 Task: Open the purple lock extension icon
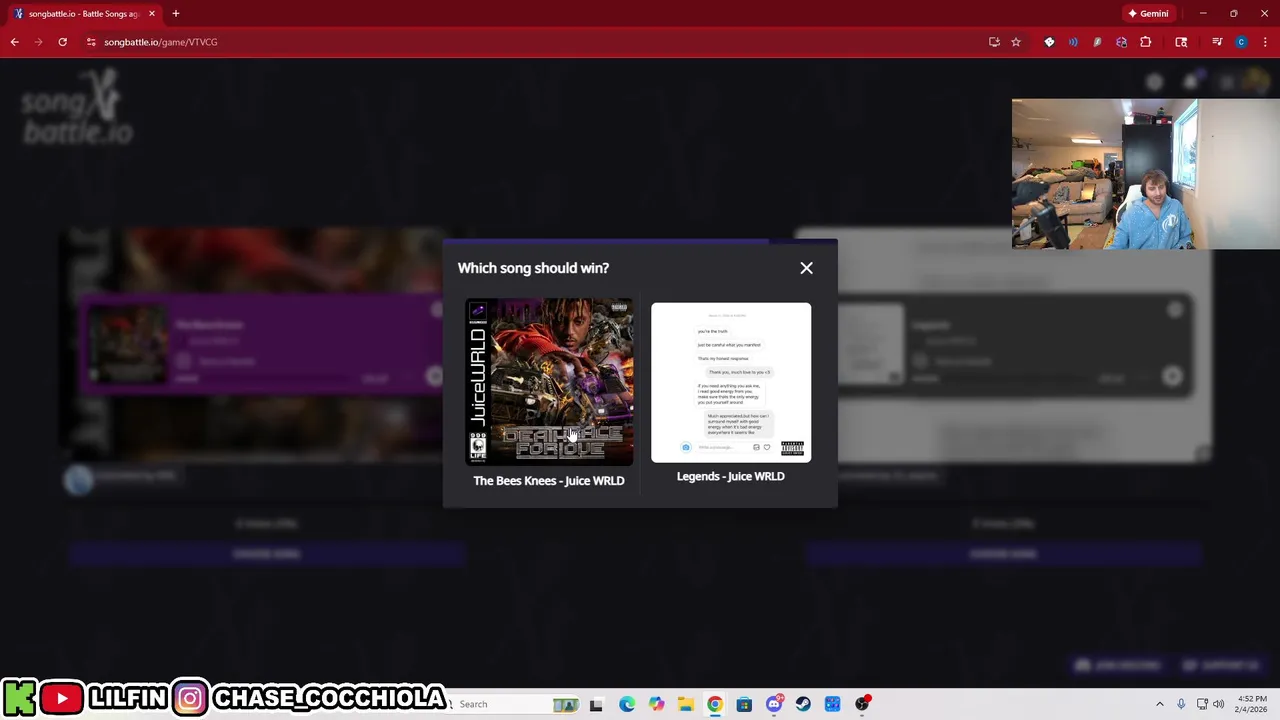[1121, 42]
